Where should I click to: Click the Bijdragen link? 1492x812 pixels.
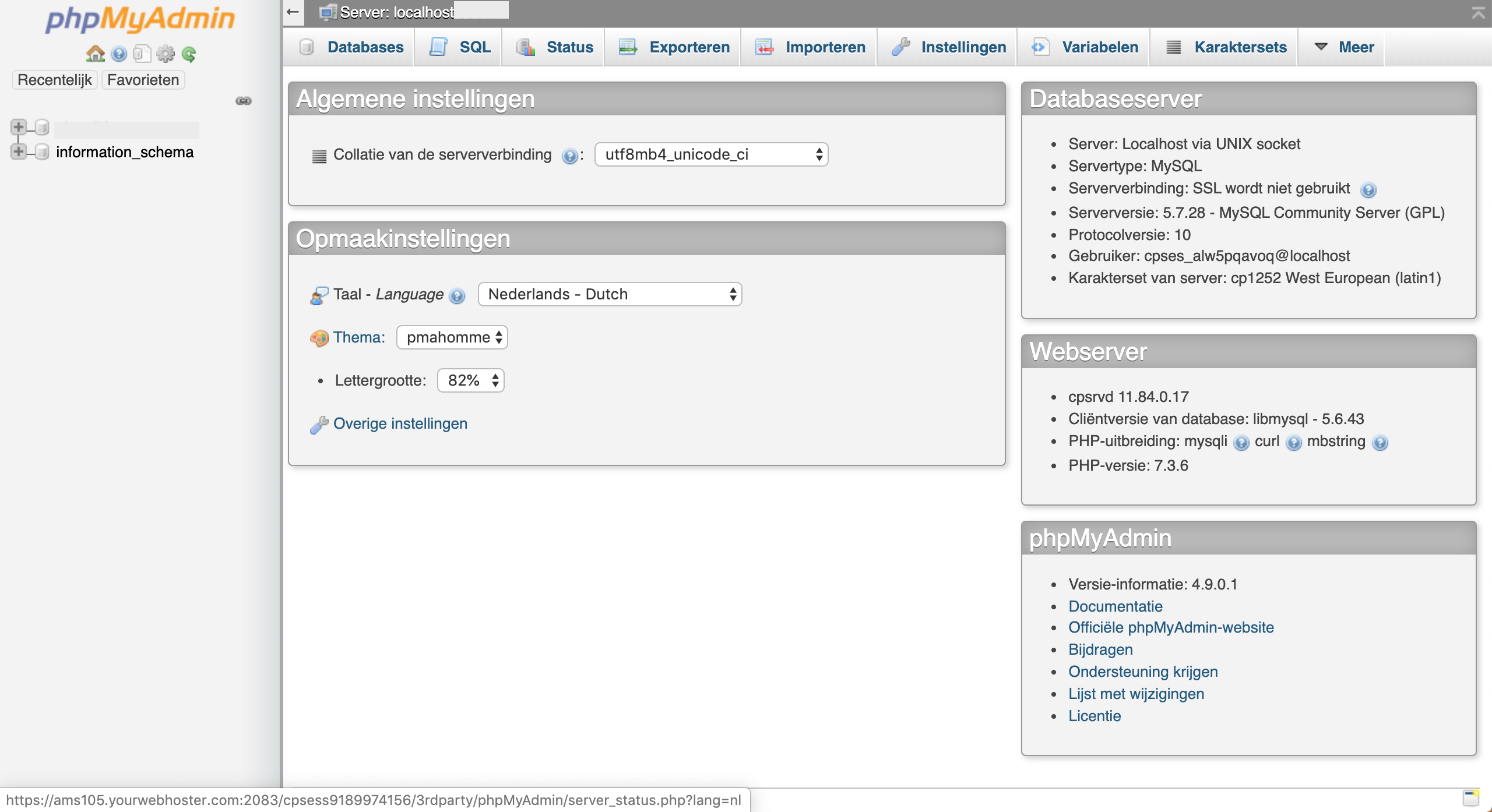[1101, 649]
